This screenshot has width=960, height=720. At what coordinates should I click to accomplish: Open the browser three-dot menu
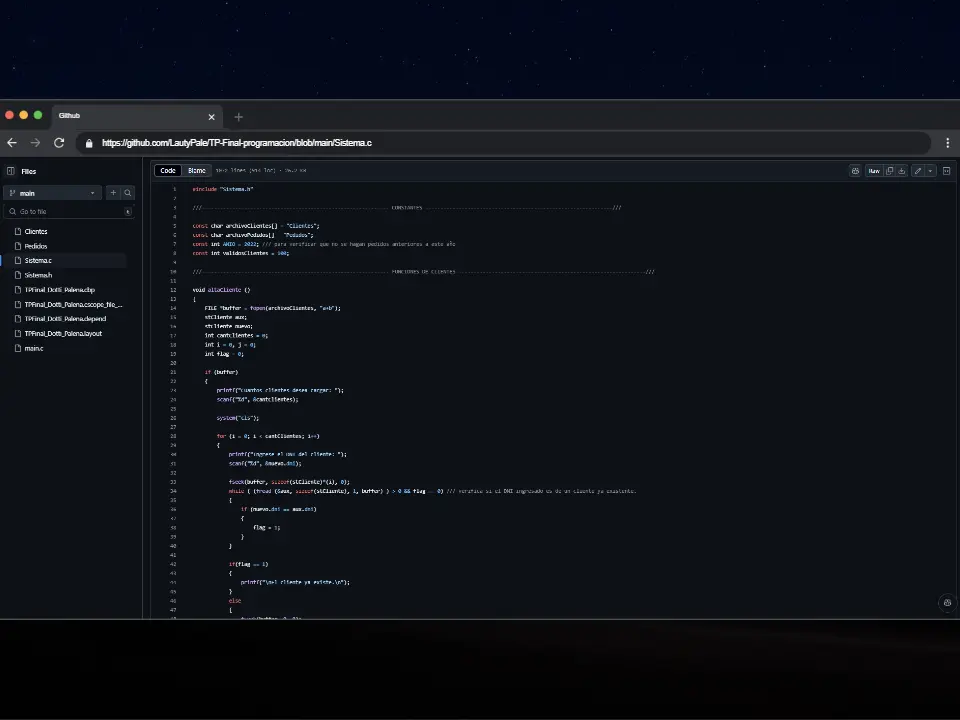pos(947,143)
